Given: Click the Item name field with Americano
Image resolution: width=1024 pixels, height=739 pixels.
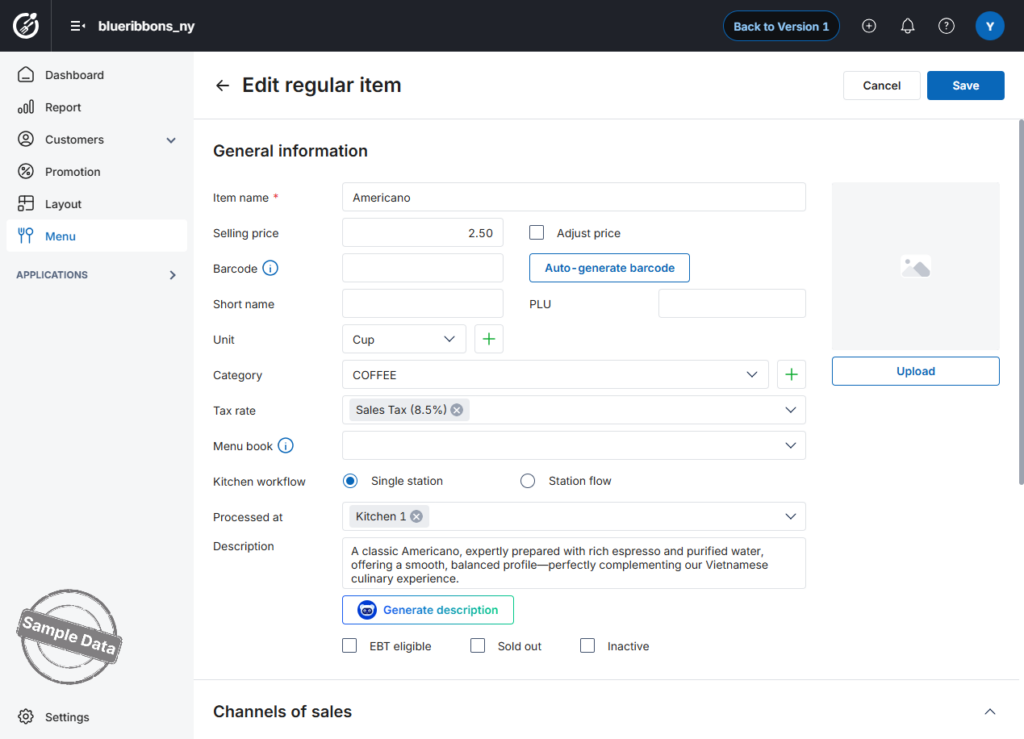Looking at the screenshot, I should 573,197.
